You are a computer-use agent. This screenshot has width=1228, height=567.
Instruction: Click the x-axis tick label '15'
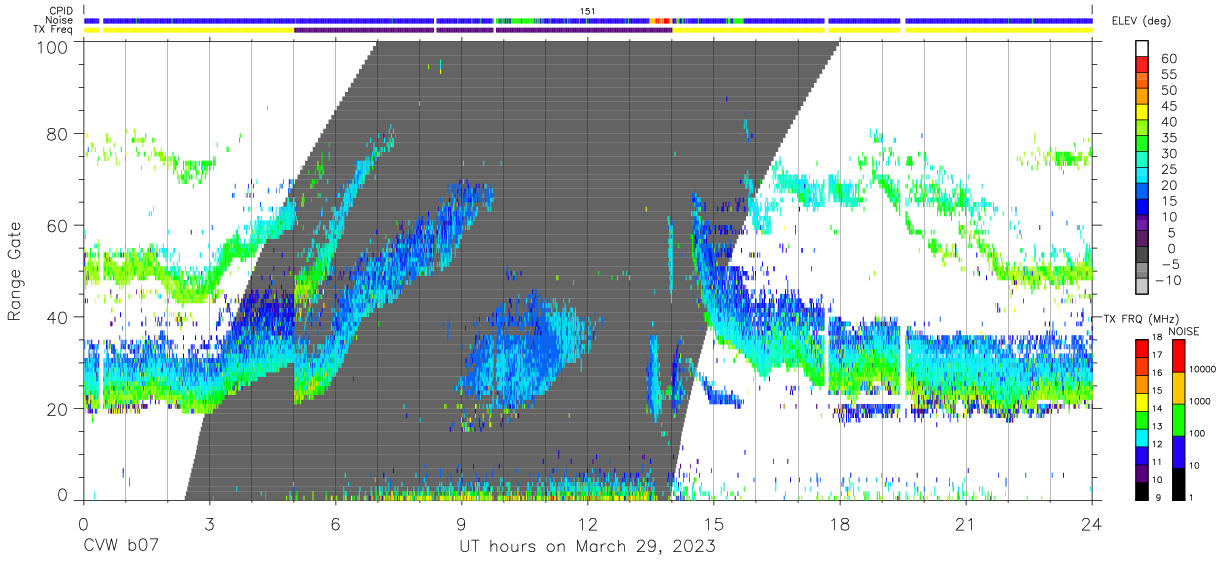714,524
